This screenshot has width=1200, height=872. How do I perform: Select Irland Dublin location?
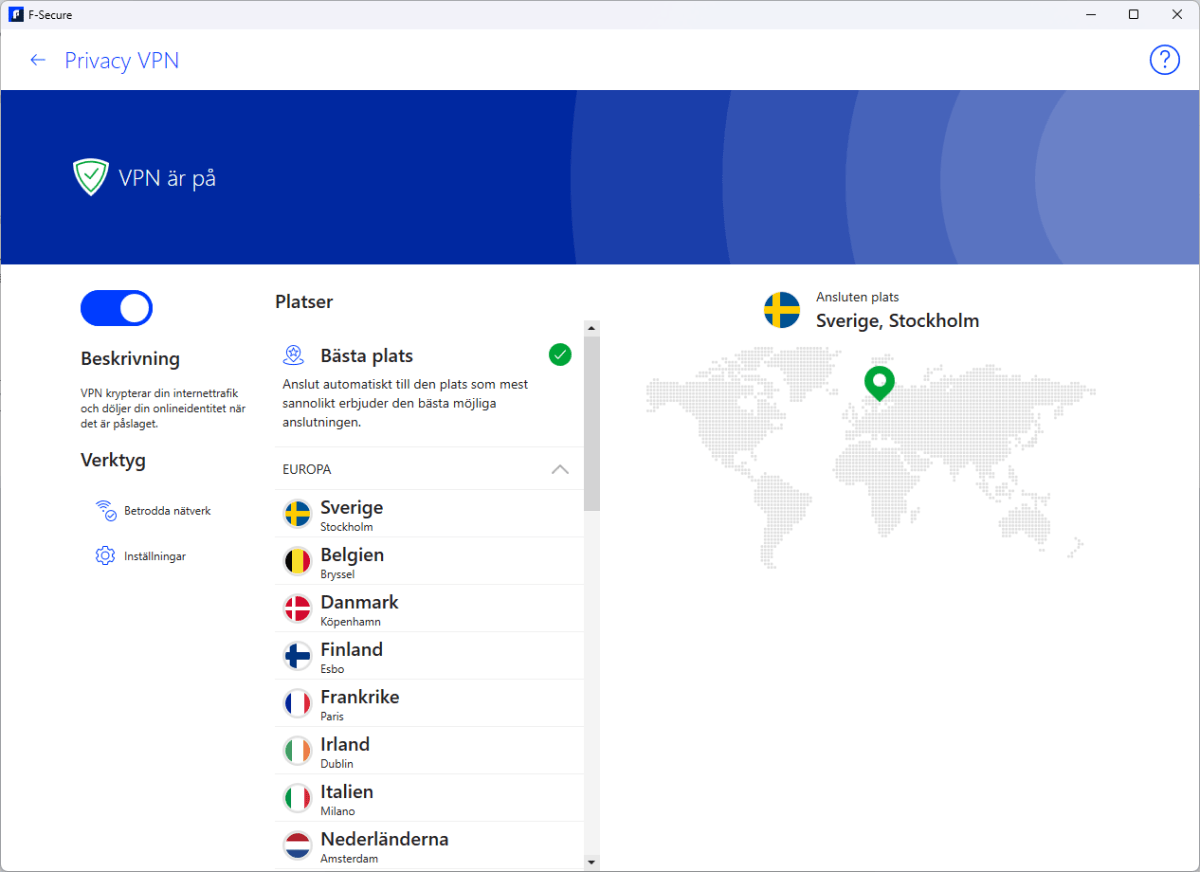(429, 751)
